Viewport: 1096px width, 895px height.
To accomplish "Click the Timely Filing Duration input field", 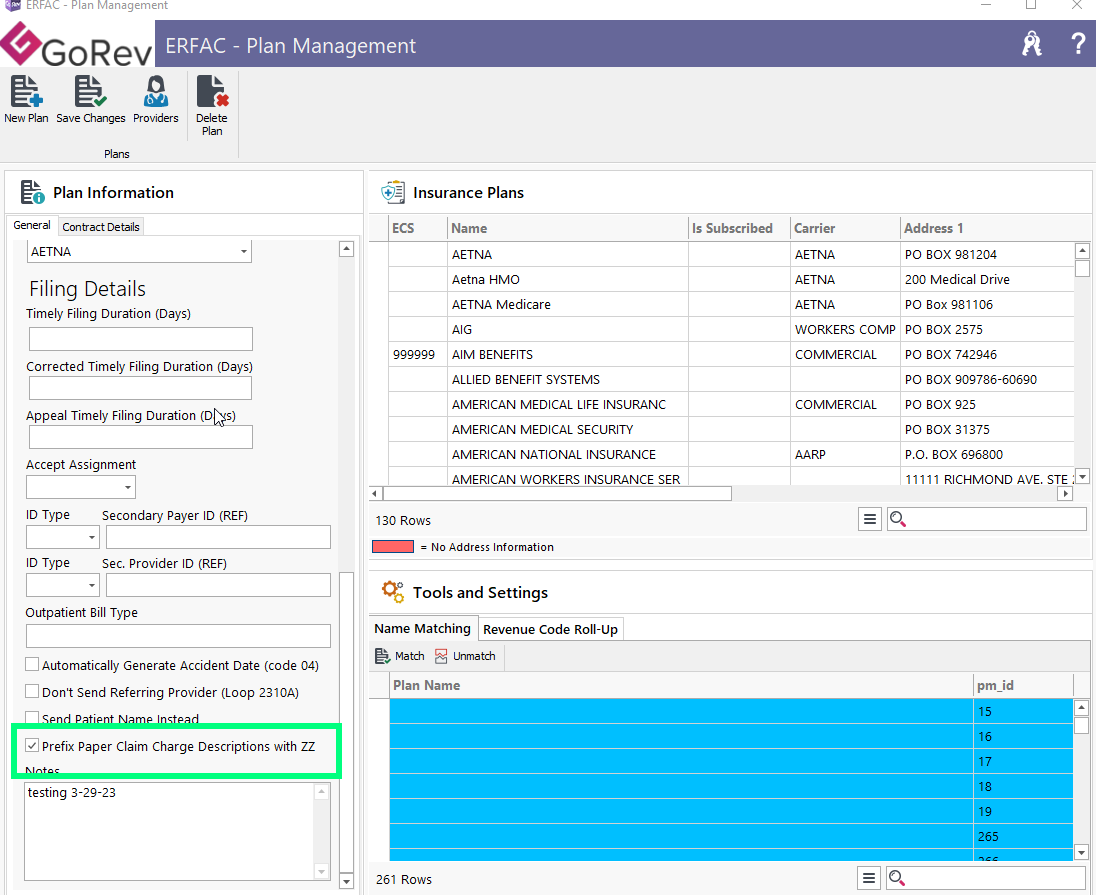I will coord(140,339).
